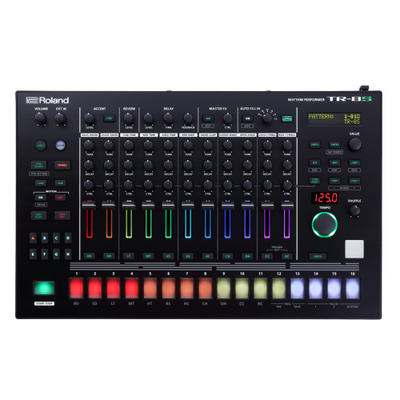Toggle step button 12
400x400 pixels.
pyautogui.click(x=279, y=288)
